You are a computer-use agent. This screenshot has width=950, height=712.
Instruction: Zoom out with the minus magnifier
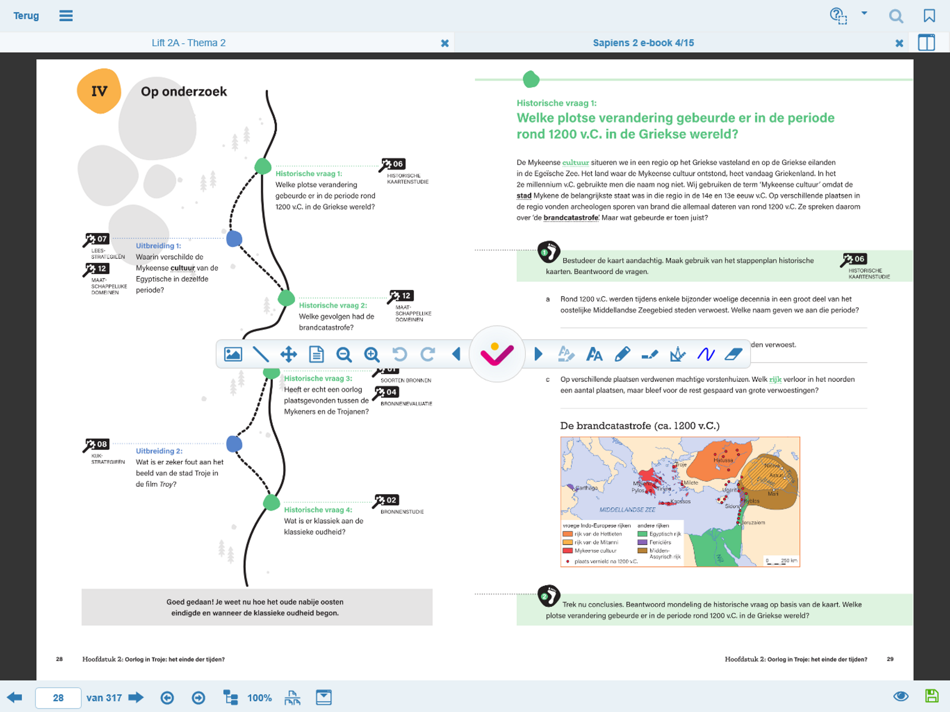[344, 354]
